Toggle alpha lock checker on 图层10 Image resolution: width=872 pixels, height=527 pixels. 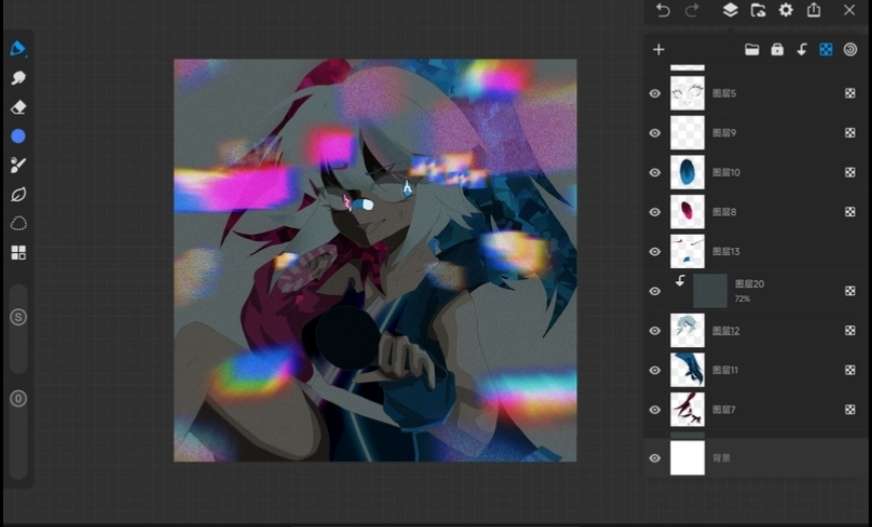(850, 172)
